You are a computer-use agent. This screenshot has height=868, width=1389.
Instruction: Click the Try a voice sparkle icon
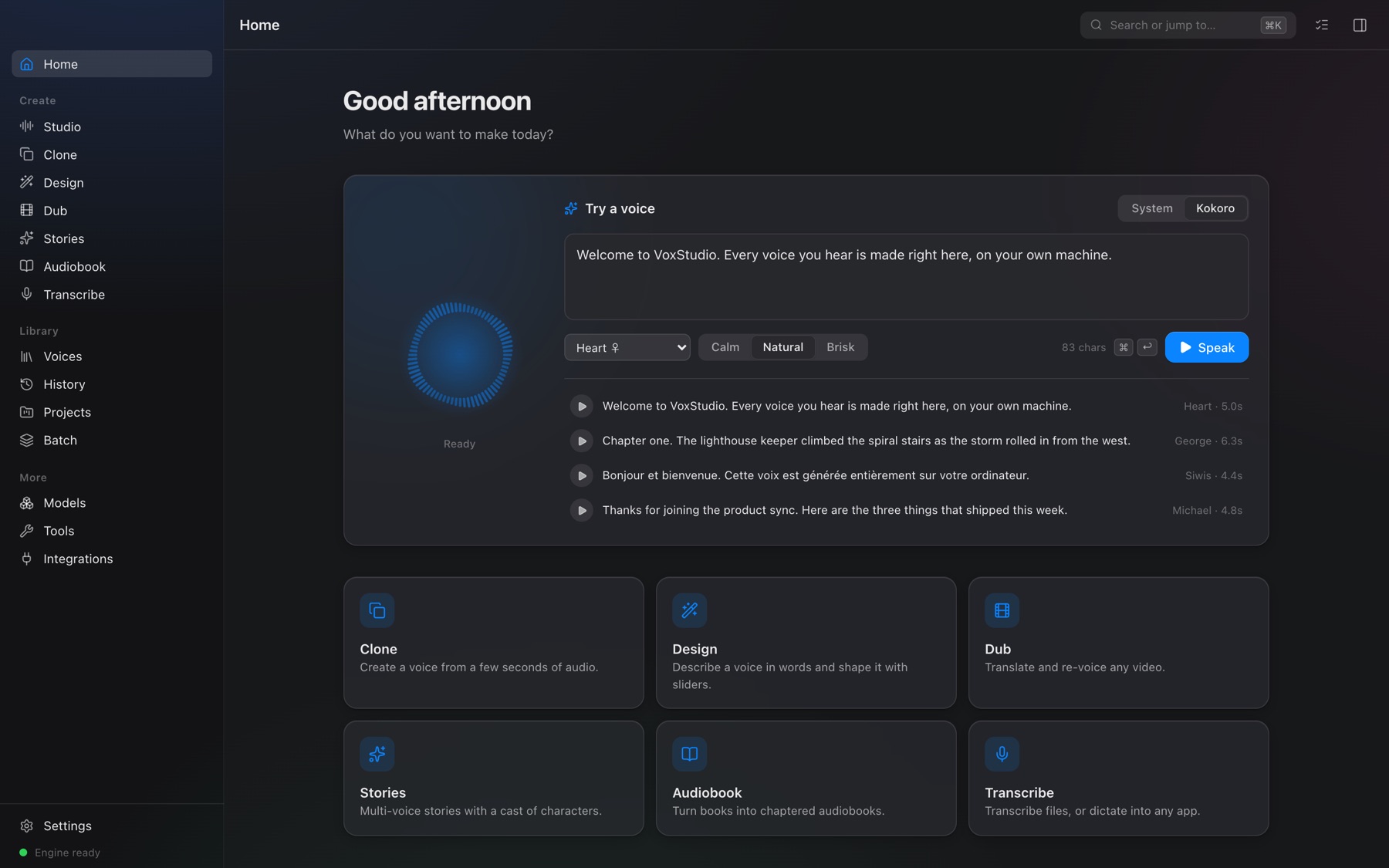click(571, 208)
